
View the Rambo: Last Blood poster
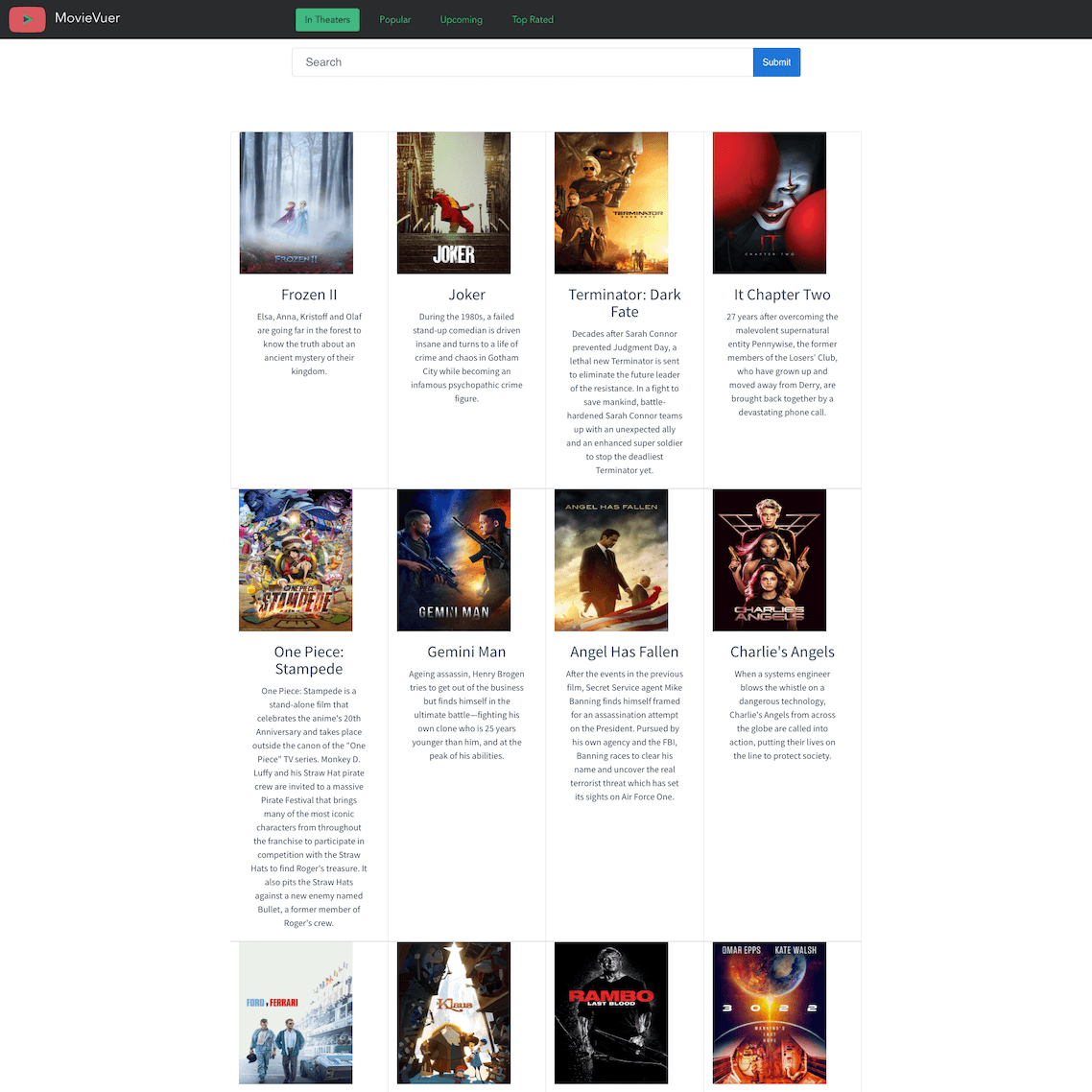[x=610, y=1012]
